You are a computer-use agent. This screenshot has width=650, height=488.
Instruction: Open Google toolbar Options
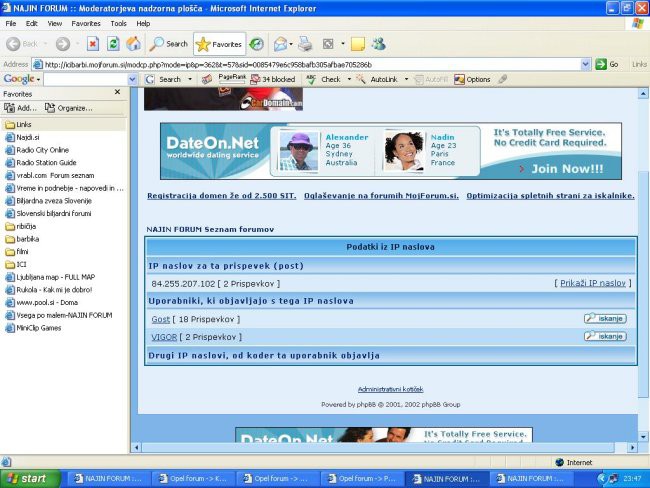(x=472, y=79)
